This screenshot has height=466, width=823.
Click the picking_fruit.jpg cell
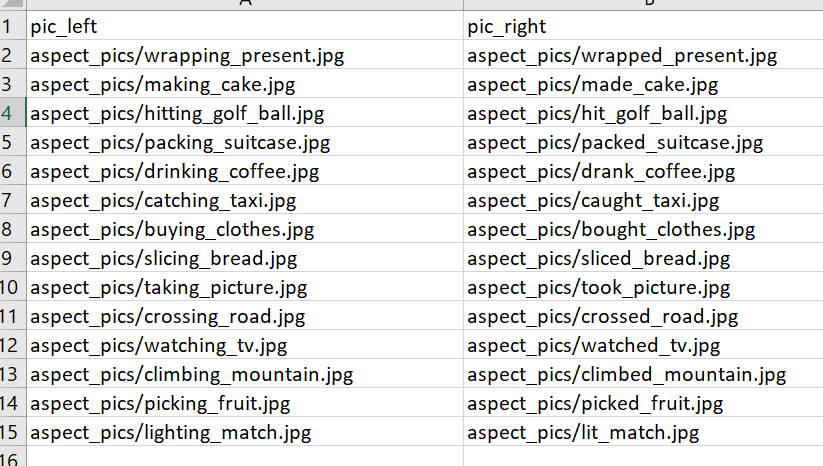[160, 404]
